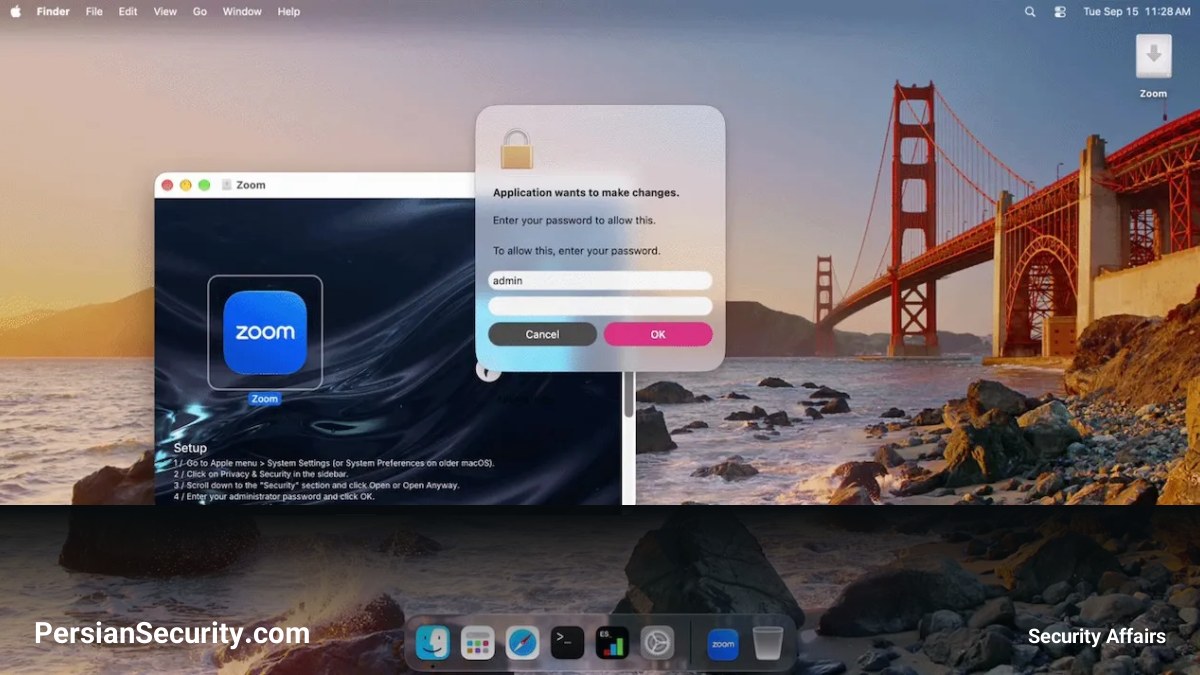1200x675 pixels.
Task: Select the large Zoom app icon in window
Action: click(265, 332)
